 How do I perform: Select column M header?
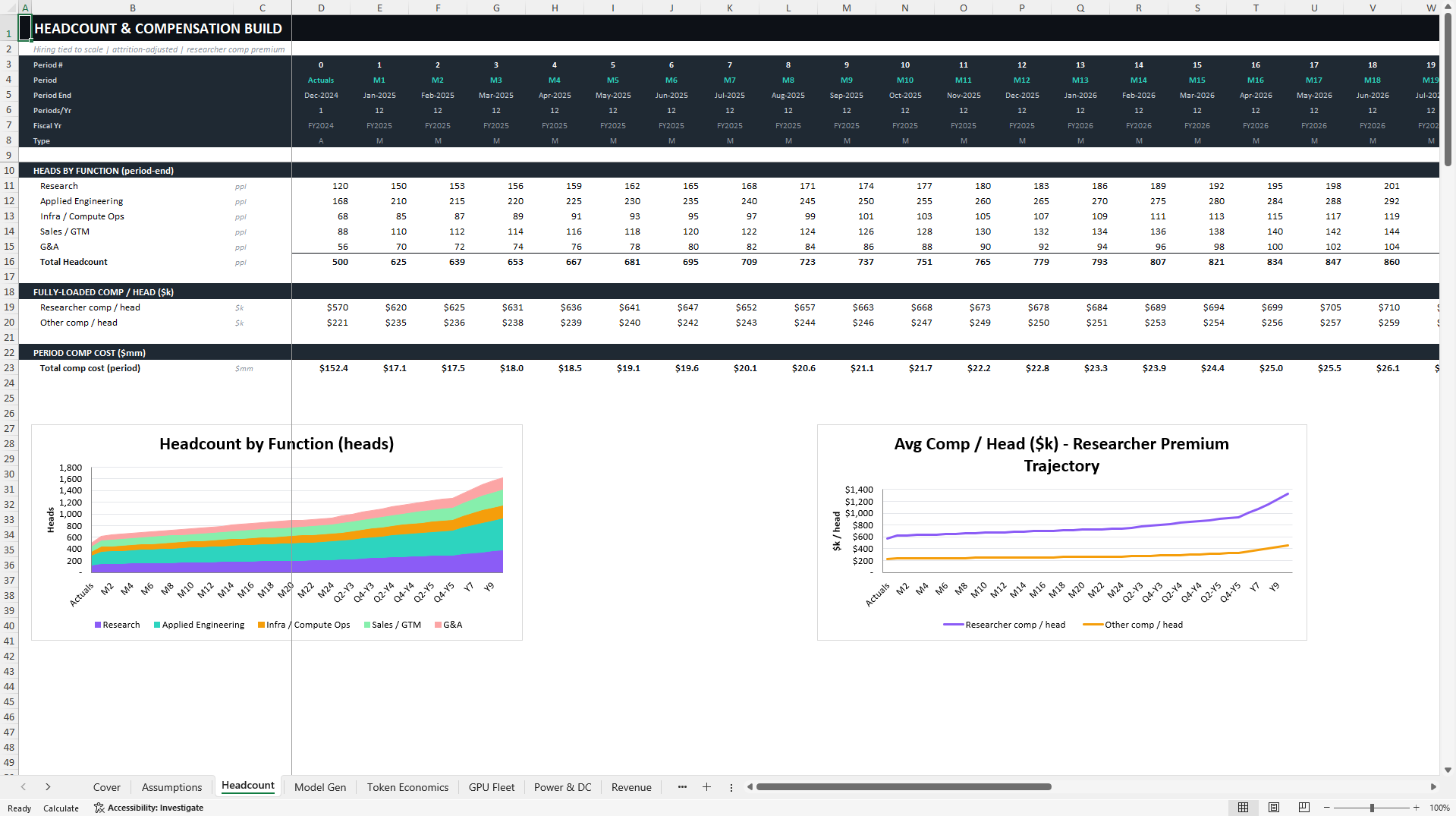click(x=847, y=8)
